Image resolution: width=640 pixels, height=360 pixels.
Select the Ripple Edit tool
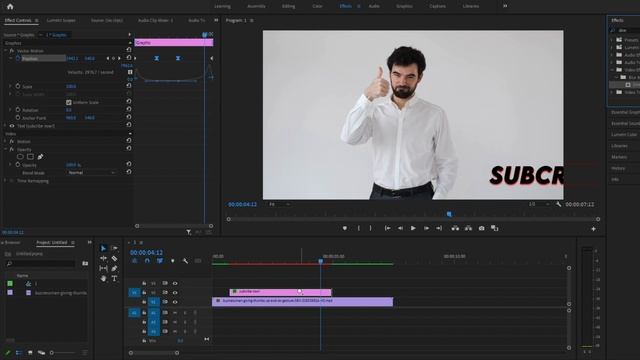pos(103,258)
